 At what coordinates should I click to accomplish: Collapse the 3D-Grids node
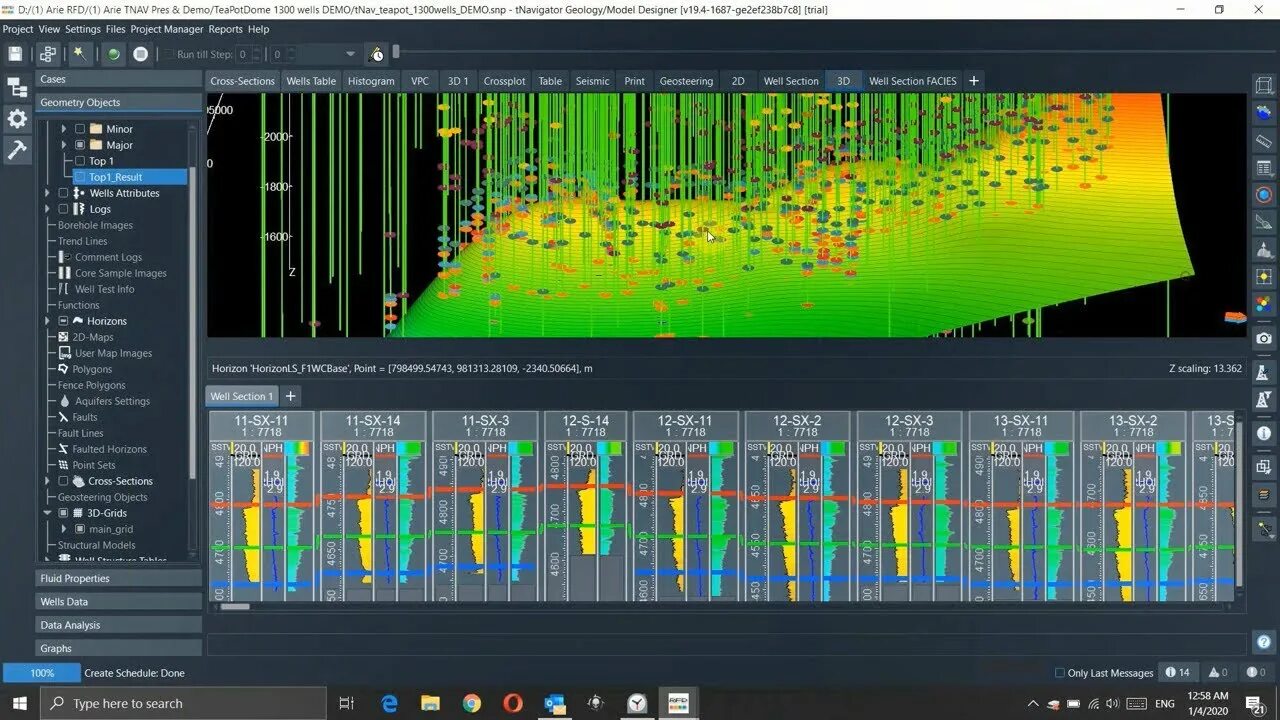click(47, 513)
